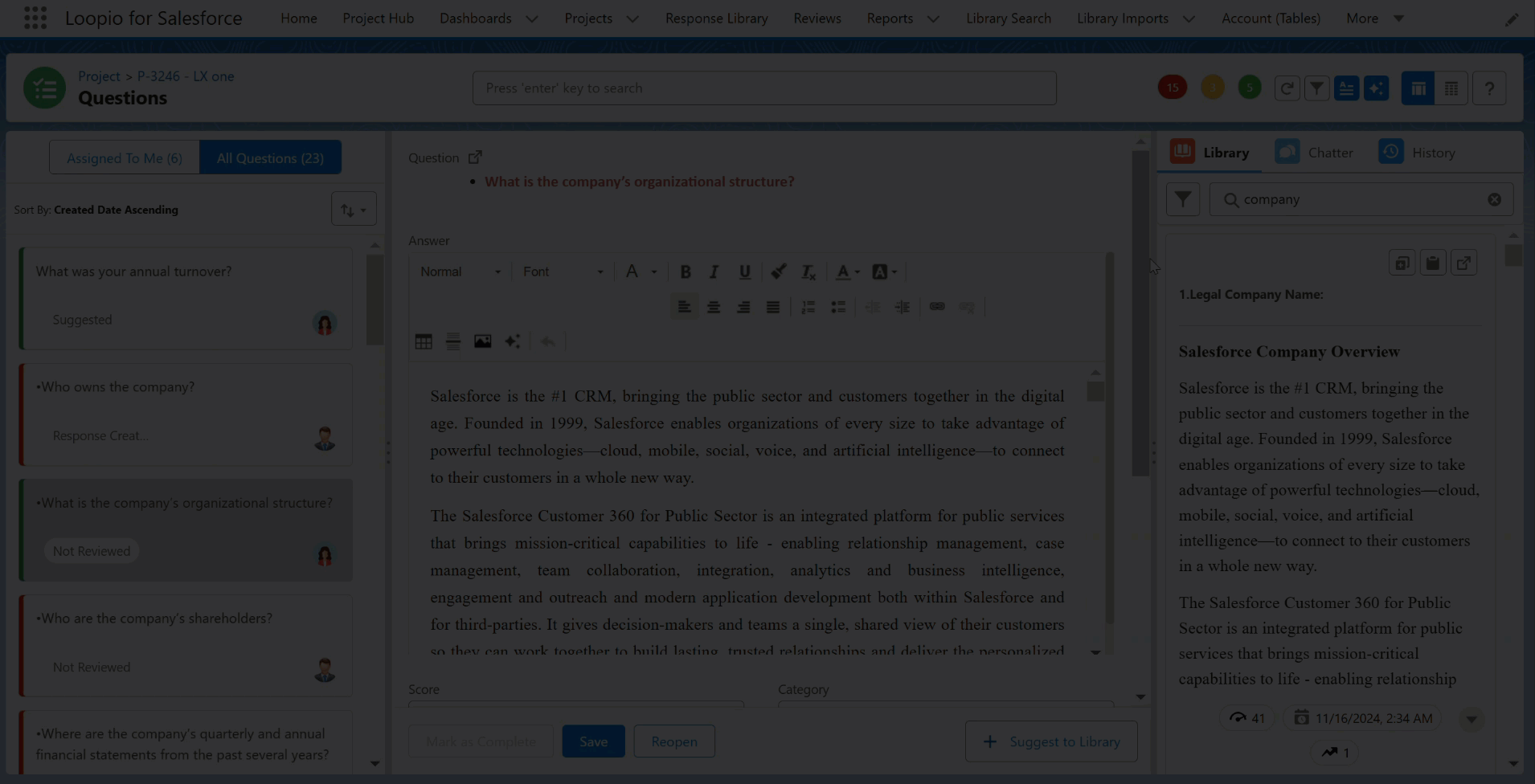The width and height of the screenshot is (1535, 784).
Task: Open the font size dropdown
Action: tap(641, 272)
